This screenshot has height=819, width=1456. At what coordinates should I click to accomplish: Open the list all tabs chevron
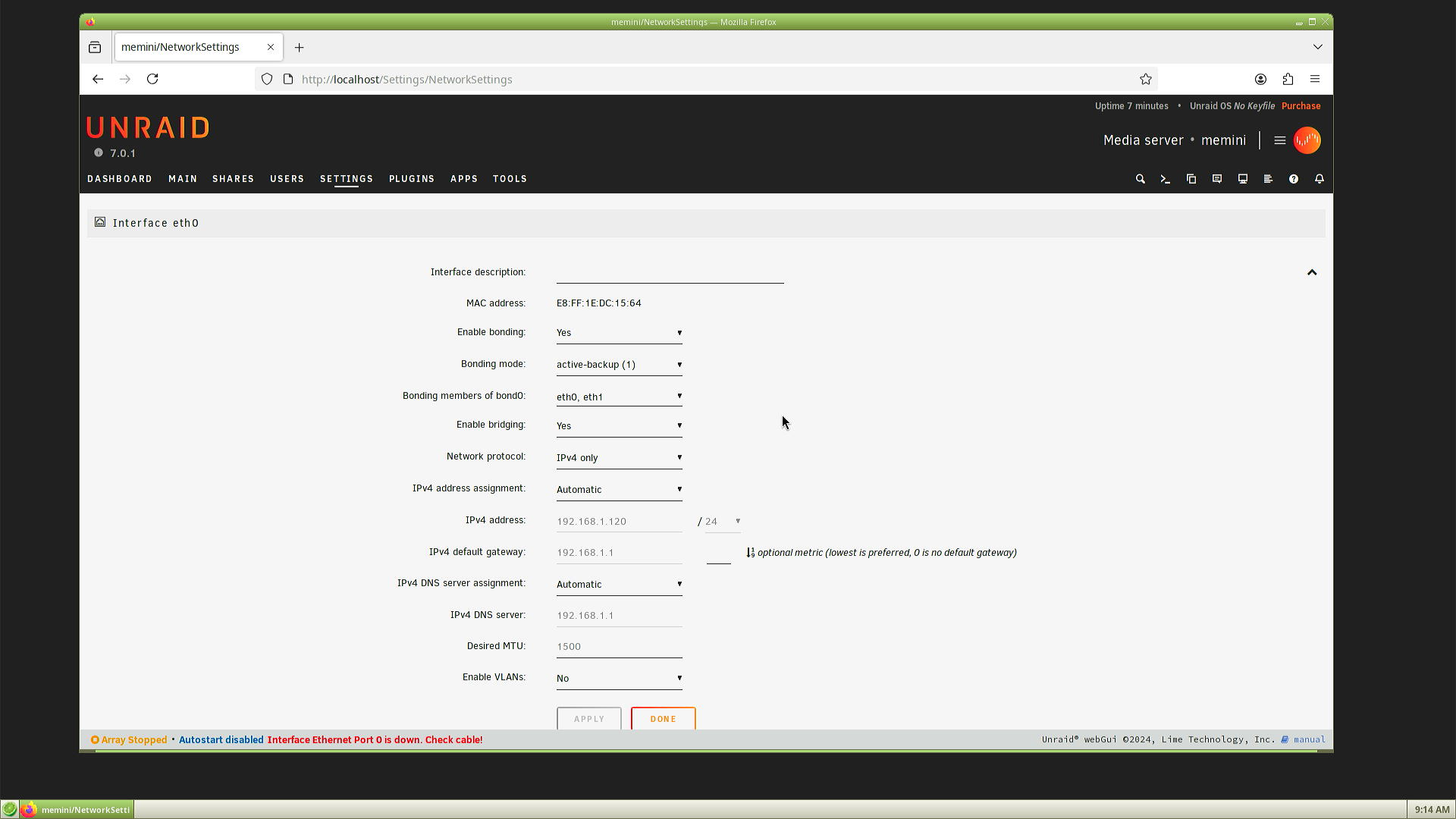1318,47
